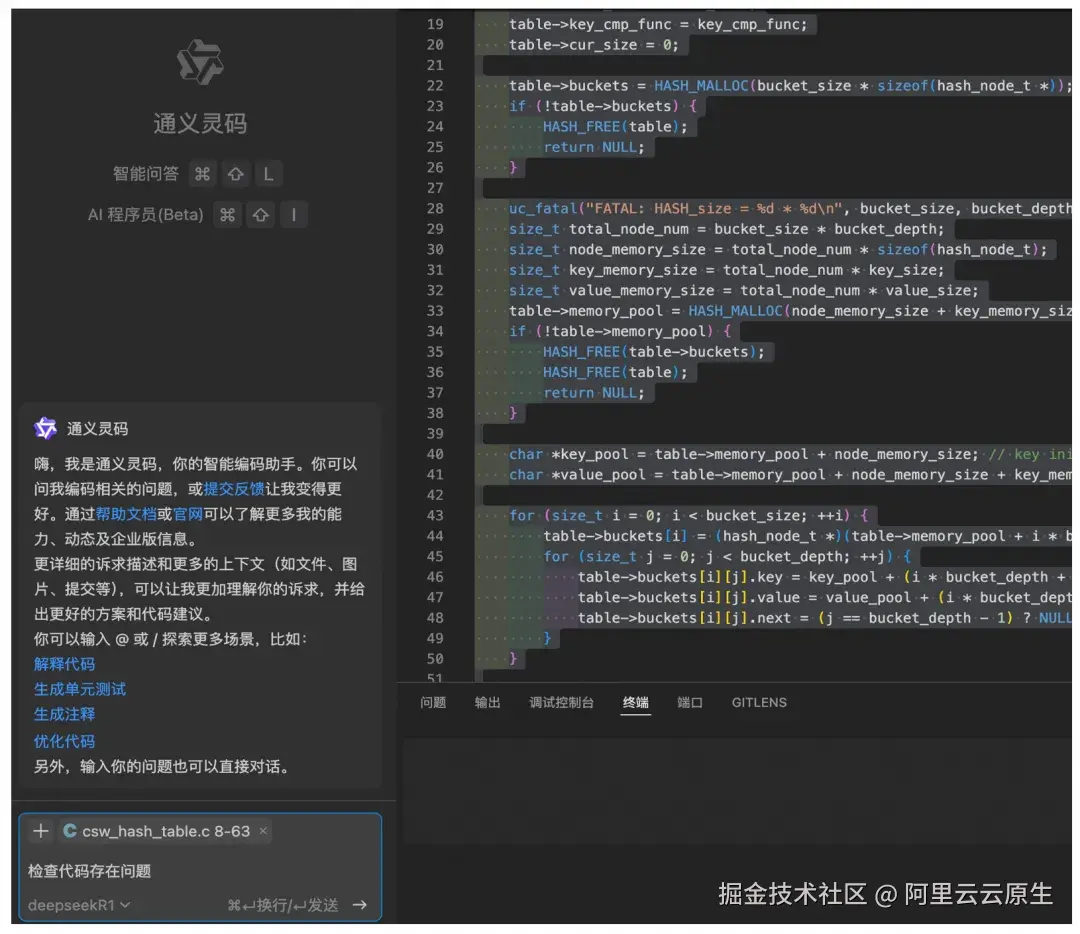The height and width of the screenshot is (934, 1080).
Task: Click the 优化代码 link
Action: pos(64,740)
